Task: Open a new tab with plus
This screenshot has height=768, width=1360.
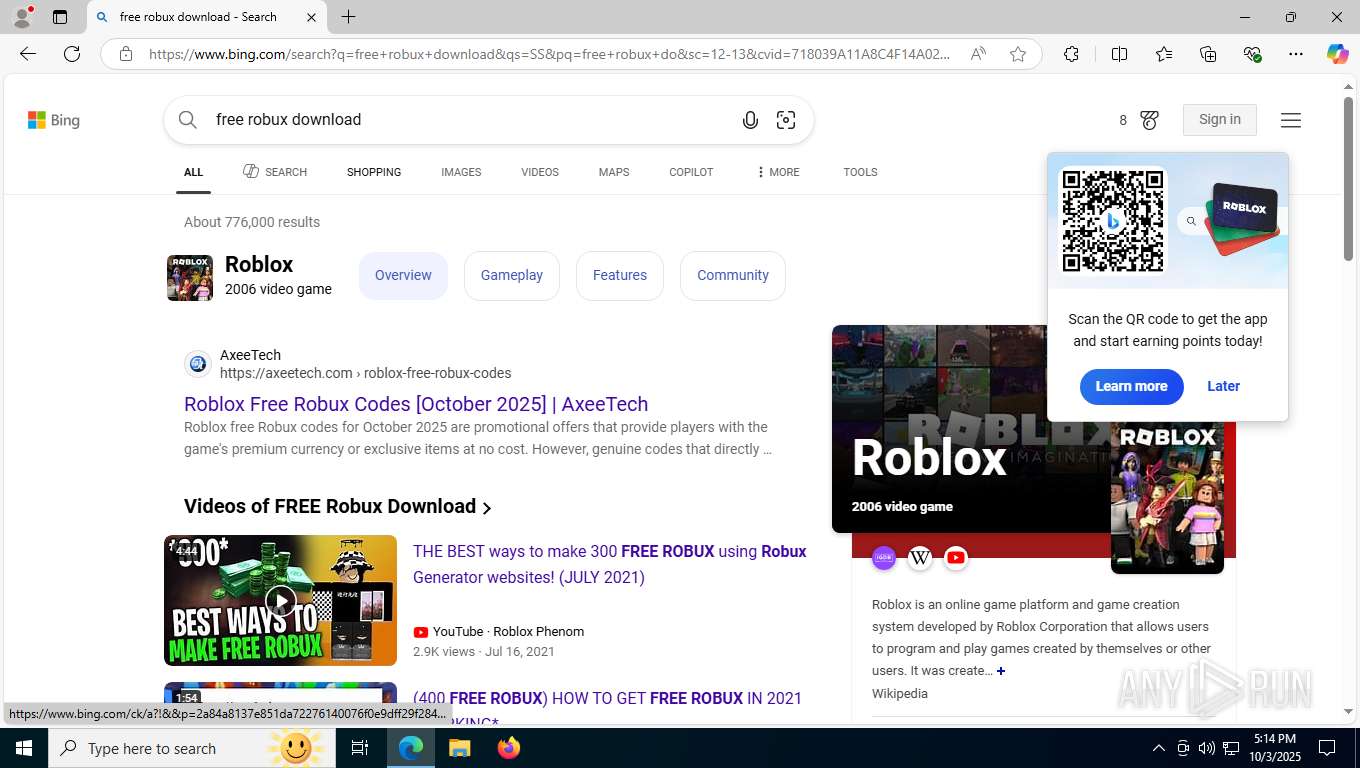Action: tap(348, 17)
